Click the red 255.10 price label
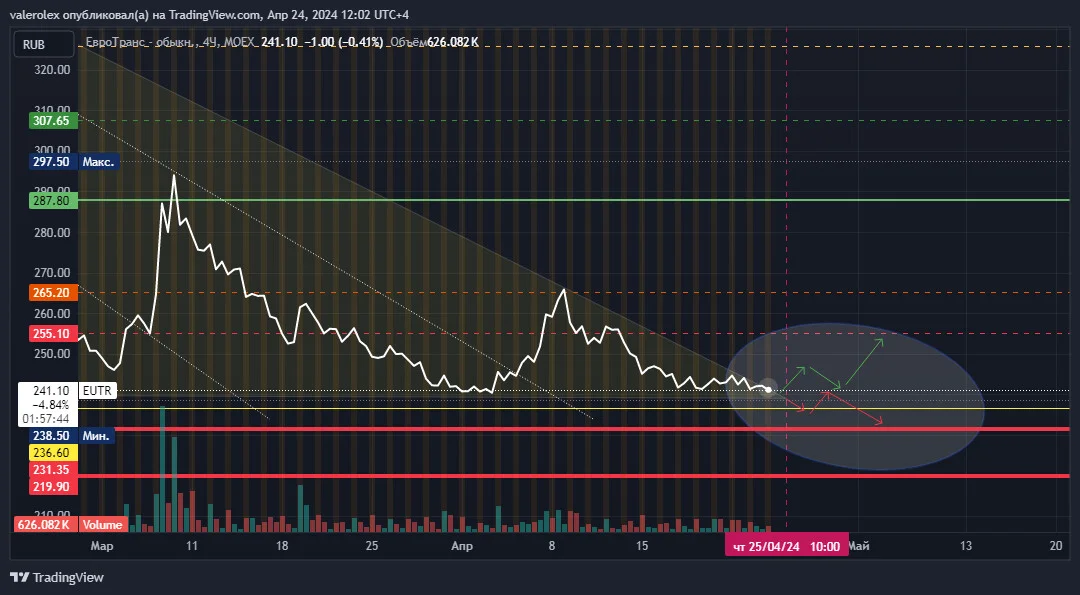This screenshot has height=595, width=1080. point(52,334)
